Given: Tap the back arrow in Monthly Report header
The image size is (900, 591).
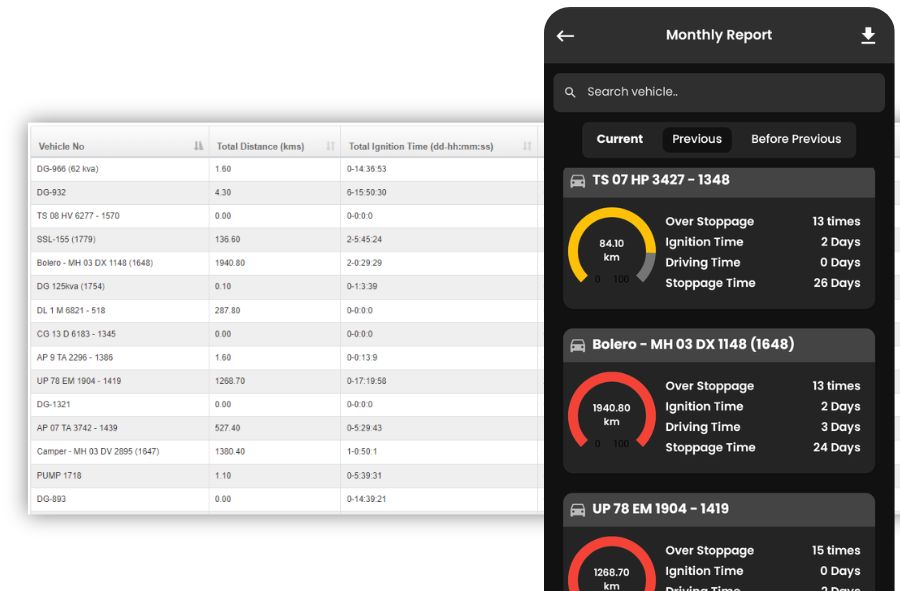Looking at the screenshot, I should pos(566,36).
